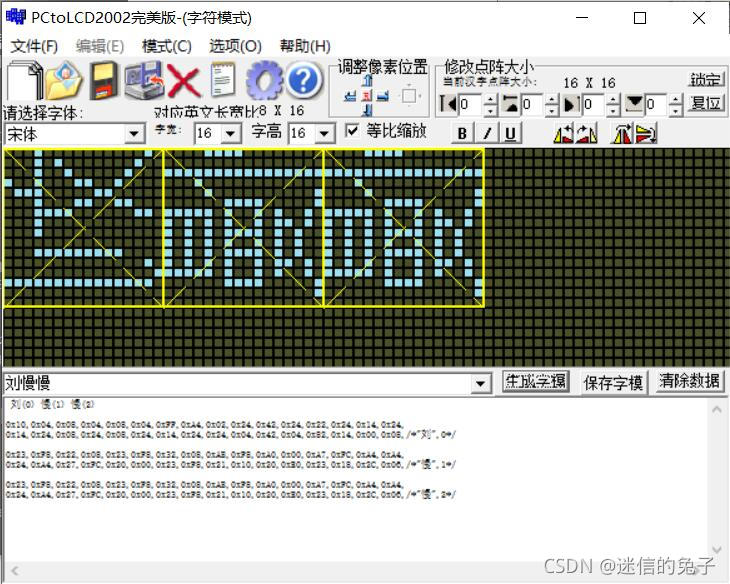
Task: Click horizontal scrollbar left arrow
Action: coord(15,570)
